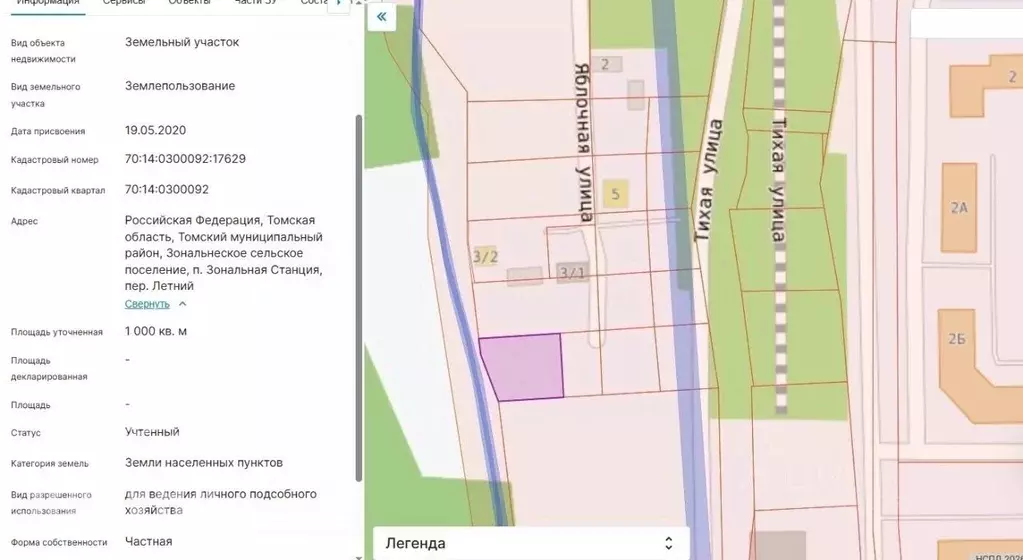Click building marker 2 near the top of the map
This screenshot has height=560, width=1023.
coord(605,65)
